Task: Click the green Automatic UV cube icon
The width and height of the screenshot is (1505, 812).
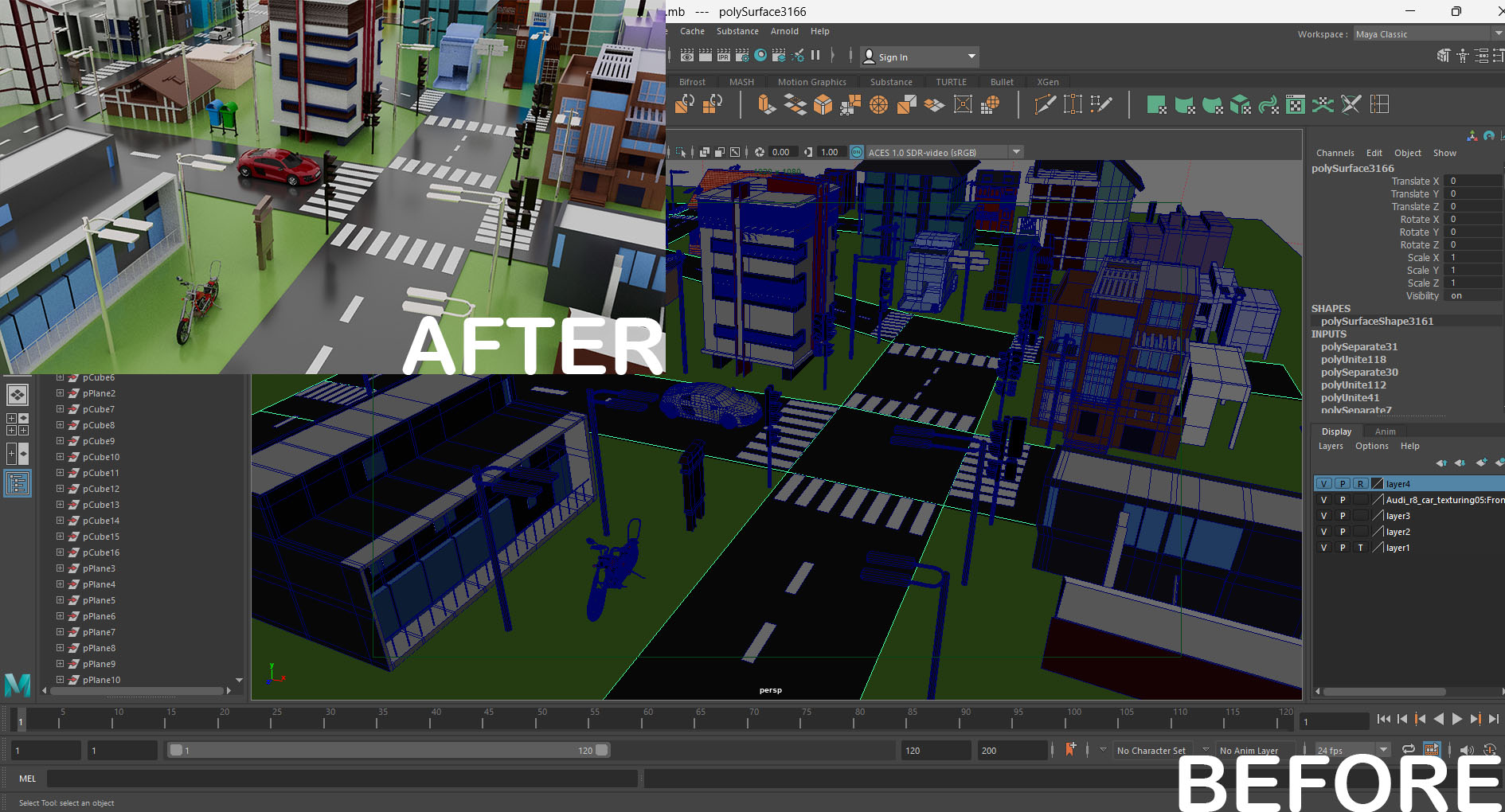Action: tap(1241, 104)
